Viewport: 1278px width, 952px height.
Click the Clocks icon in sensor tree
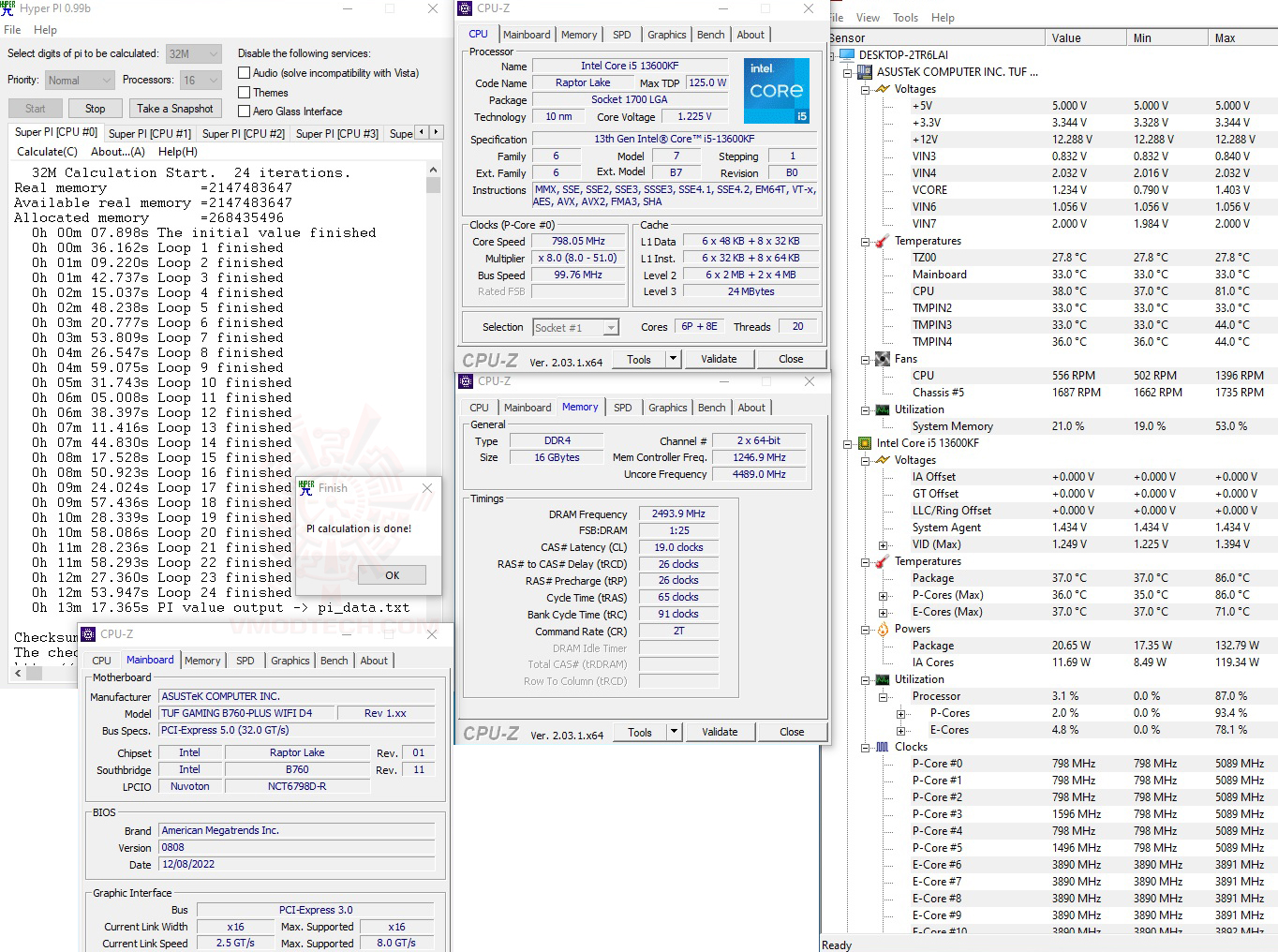pyautogui.click(x=883, y=747)
